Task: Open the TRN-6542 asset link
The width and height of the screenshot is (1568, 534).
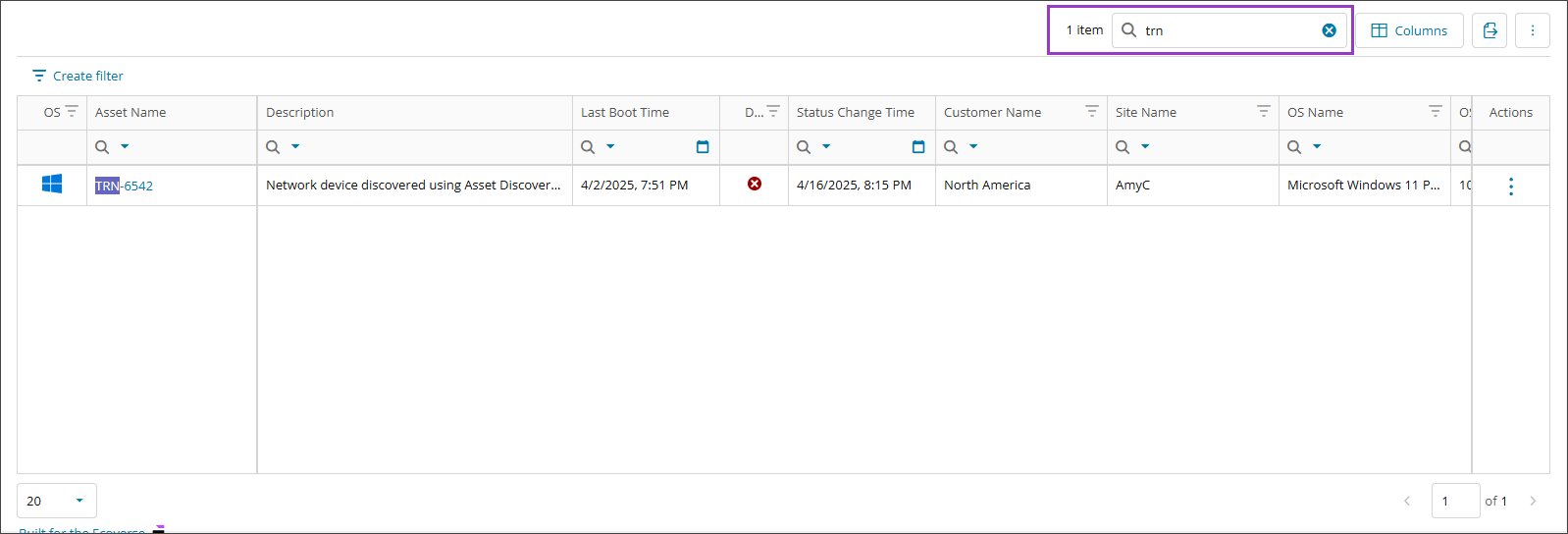Action: [x=125, y=186]
